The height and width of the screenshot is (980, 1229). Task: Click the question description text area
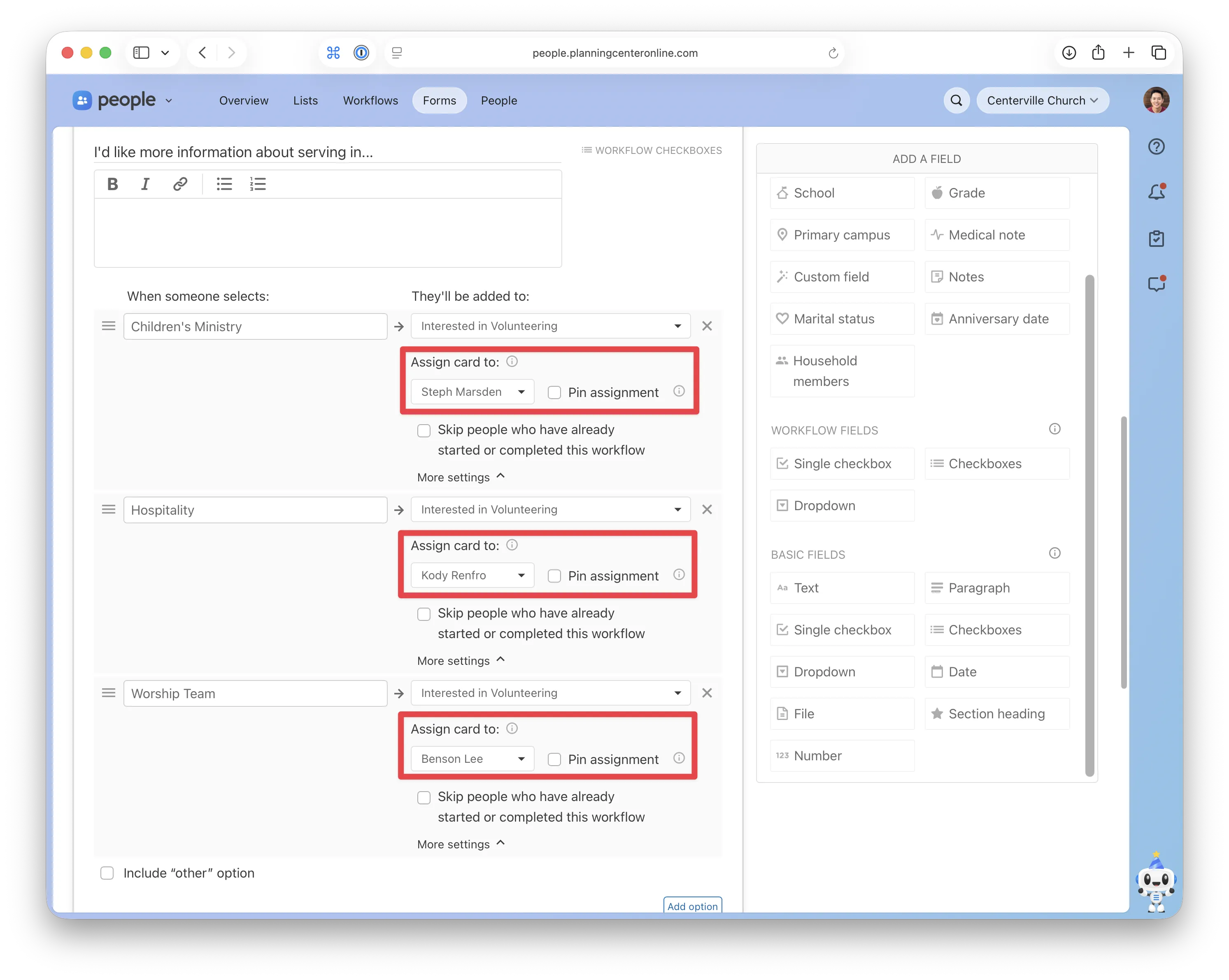point(328,232)
